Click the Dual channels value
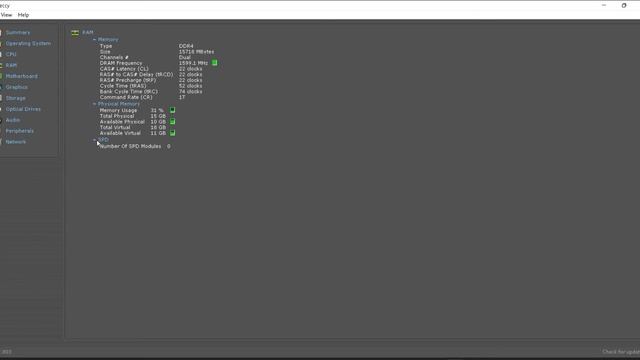 tap(184, 58)
